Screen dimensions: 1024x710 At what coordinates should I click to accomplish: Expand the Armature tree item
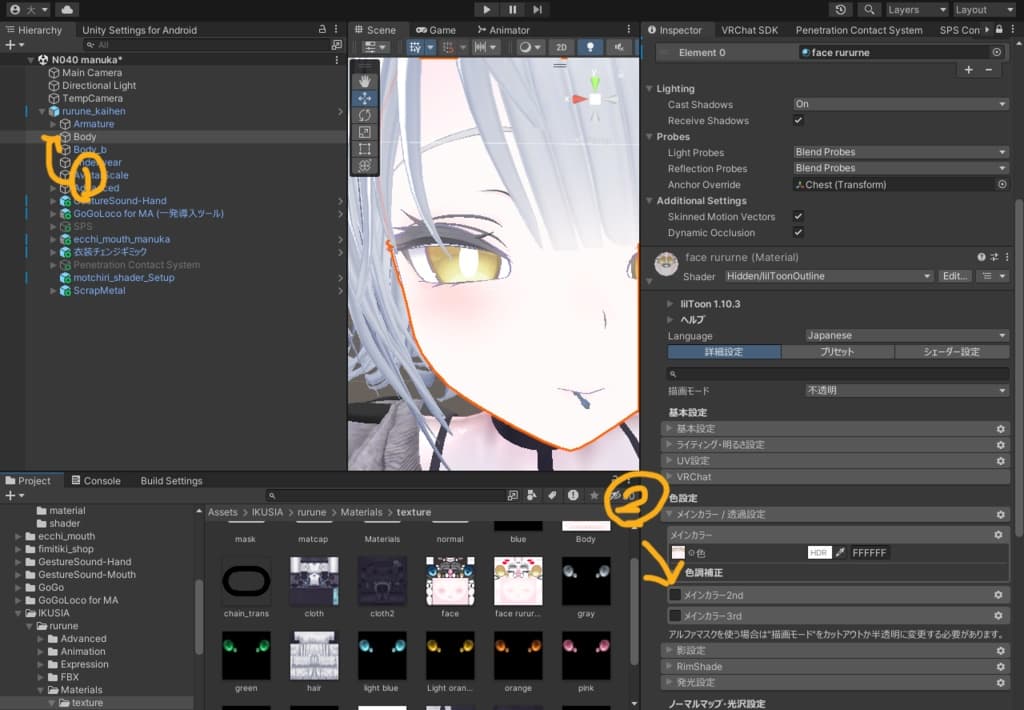tap(53, 124)
